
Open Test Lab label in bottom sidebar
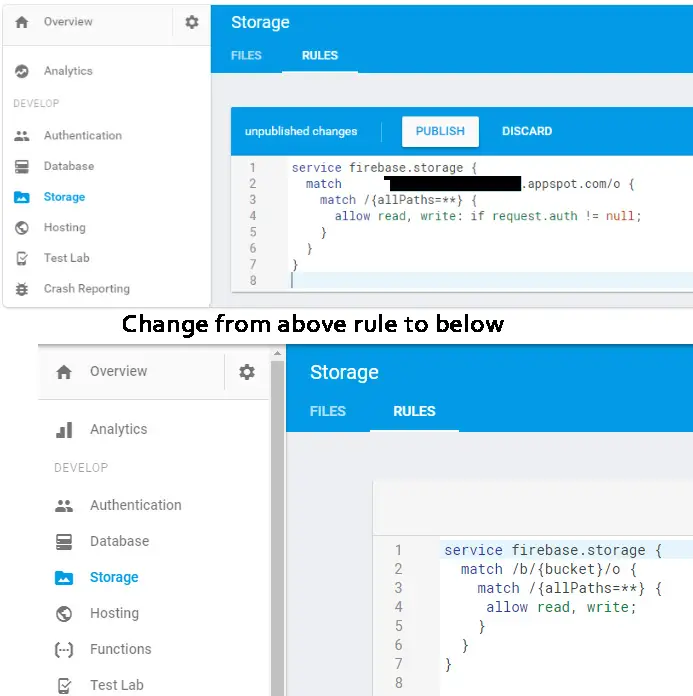tap(117, 685)
